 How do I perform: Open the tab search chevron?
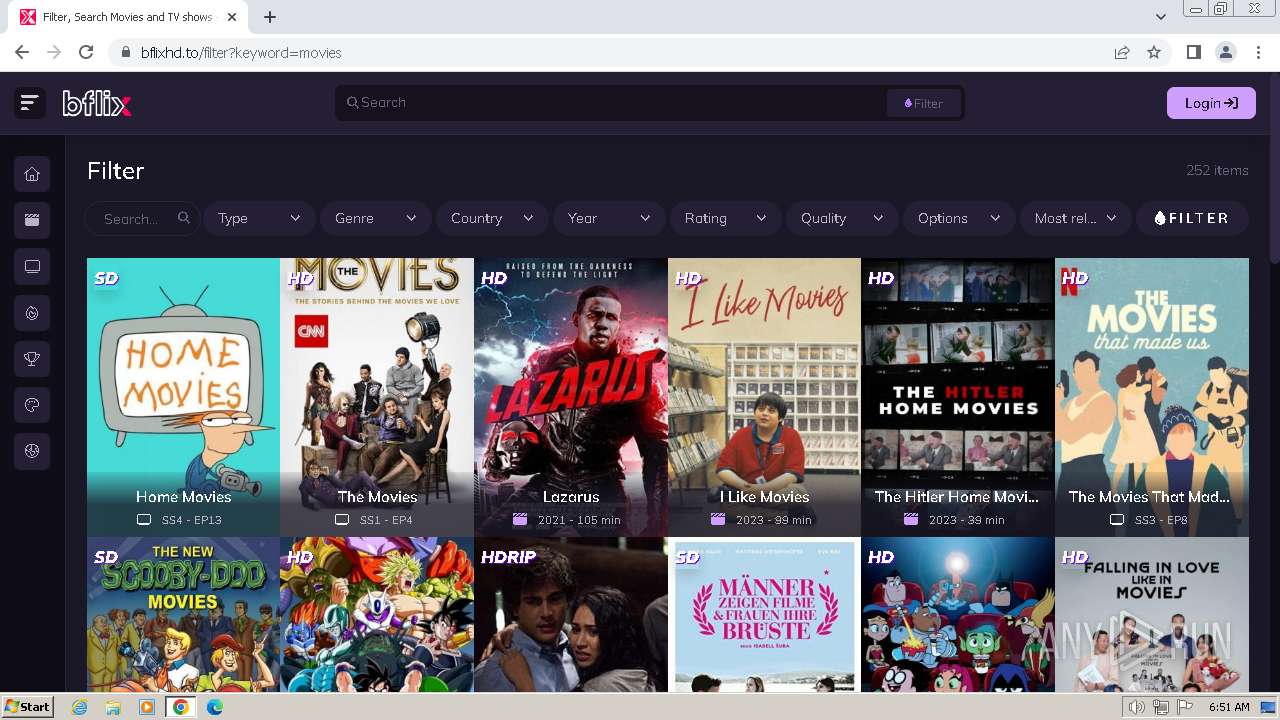tap(1160, 16)
